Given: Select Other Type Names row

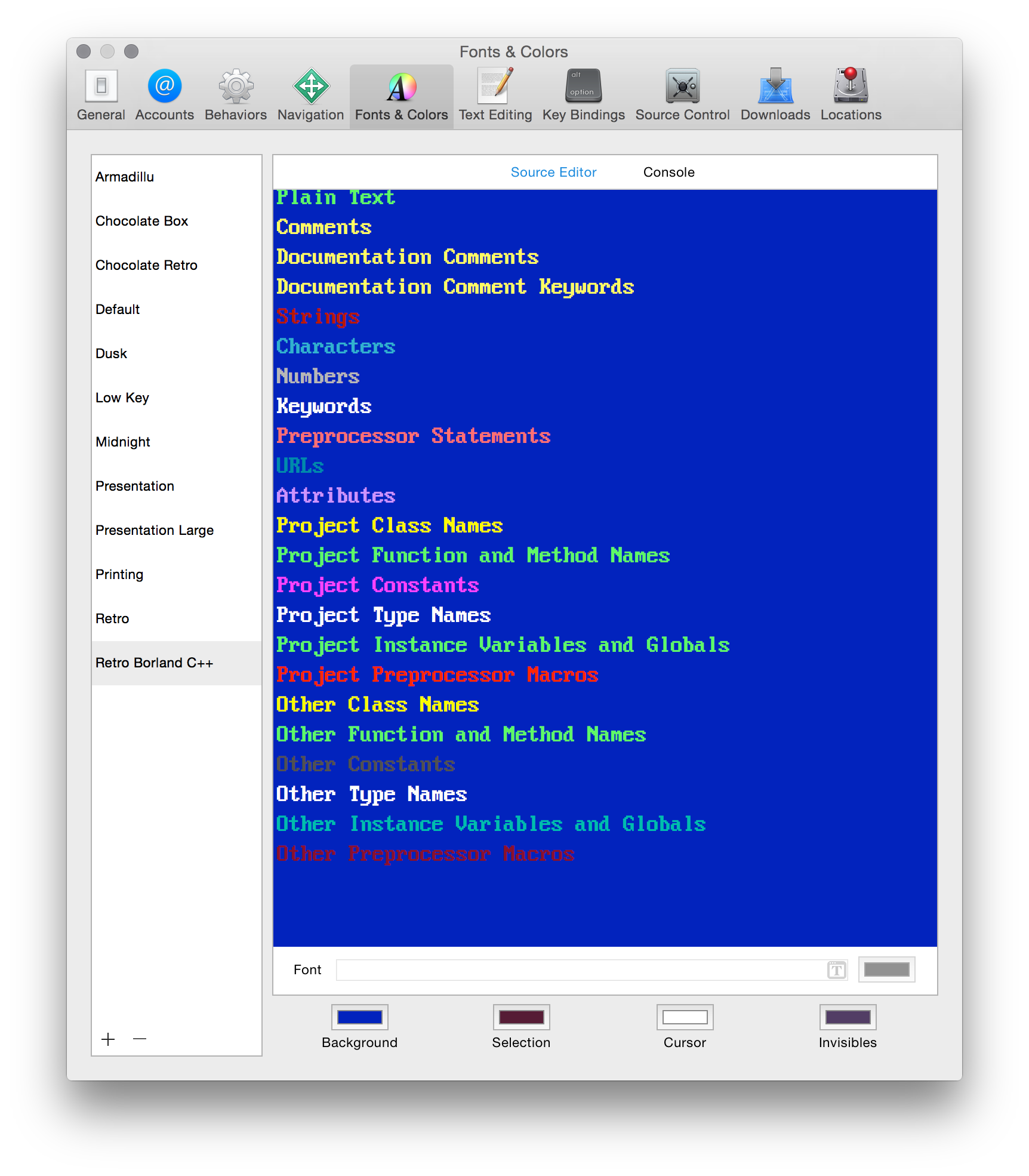Looking at the screenshot, I should click(x=605, y=794).
